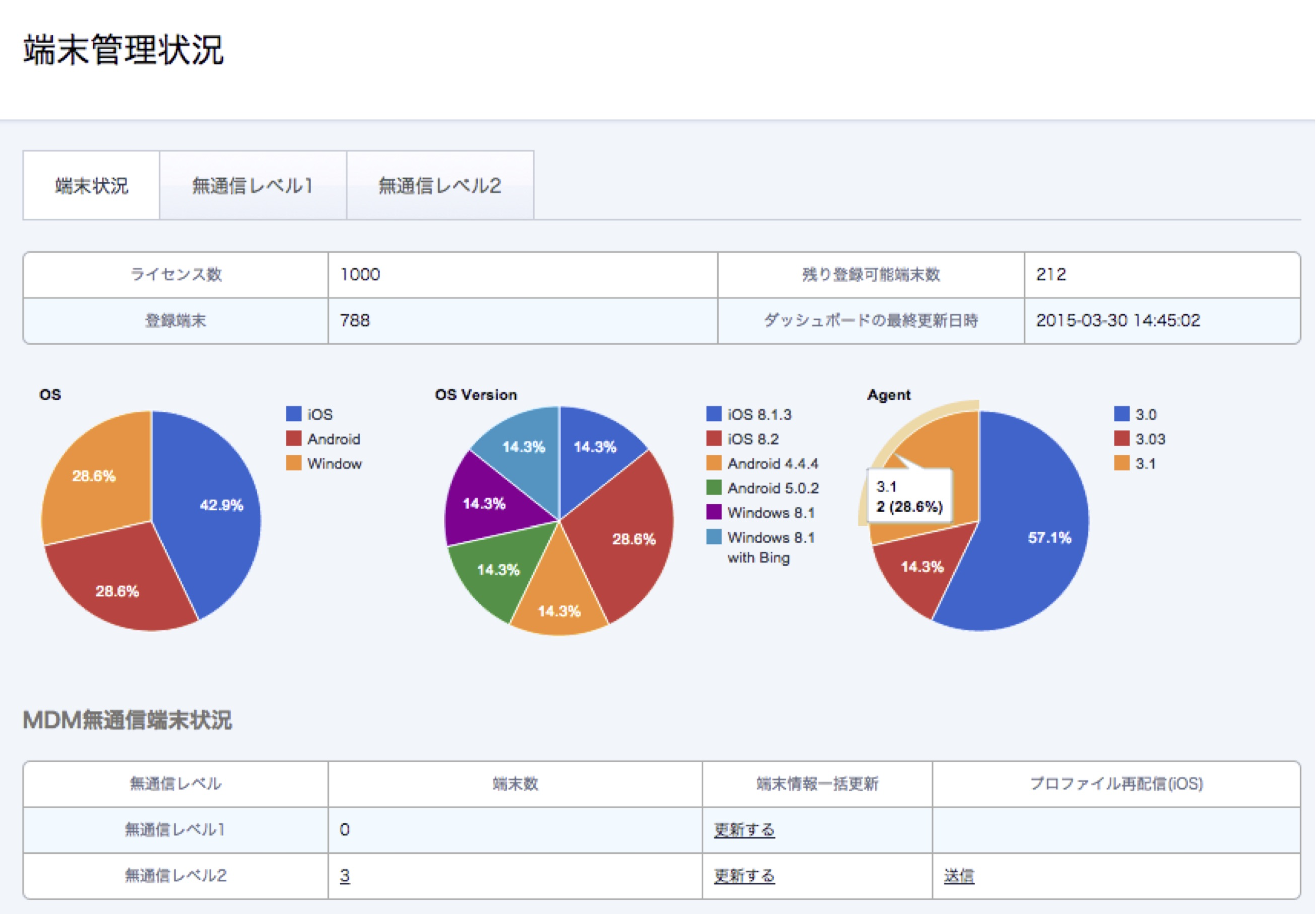1316x914 pixels.
Task: Click the timestamp 2015-03-30 14:45:02
Action: tap(1118, 320)
